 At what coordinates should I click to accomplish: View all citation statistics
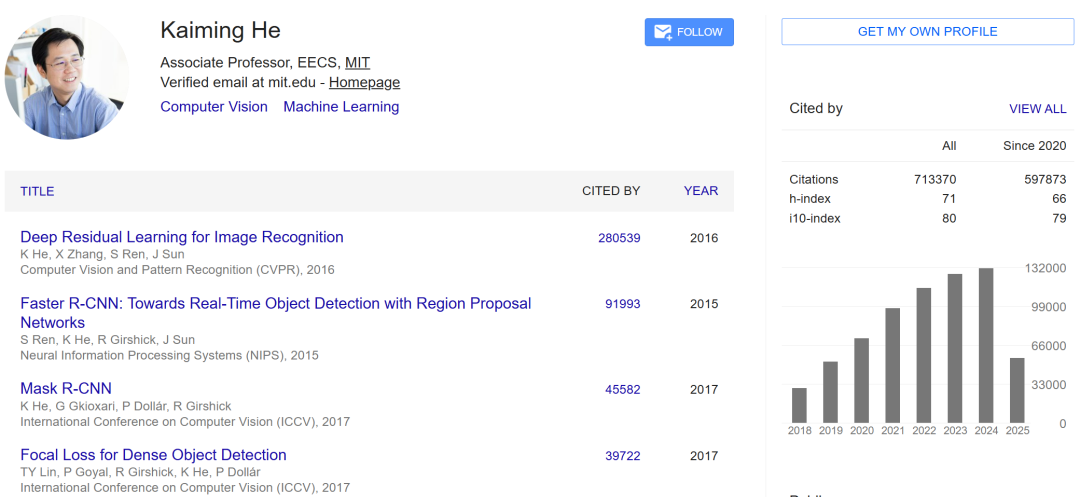point(1037,109)
